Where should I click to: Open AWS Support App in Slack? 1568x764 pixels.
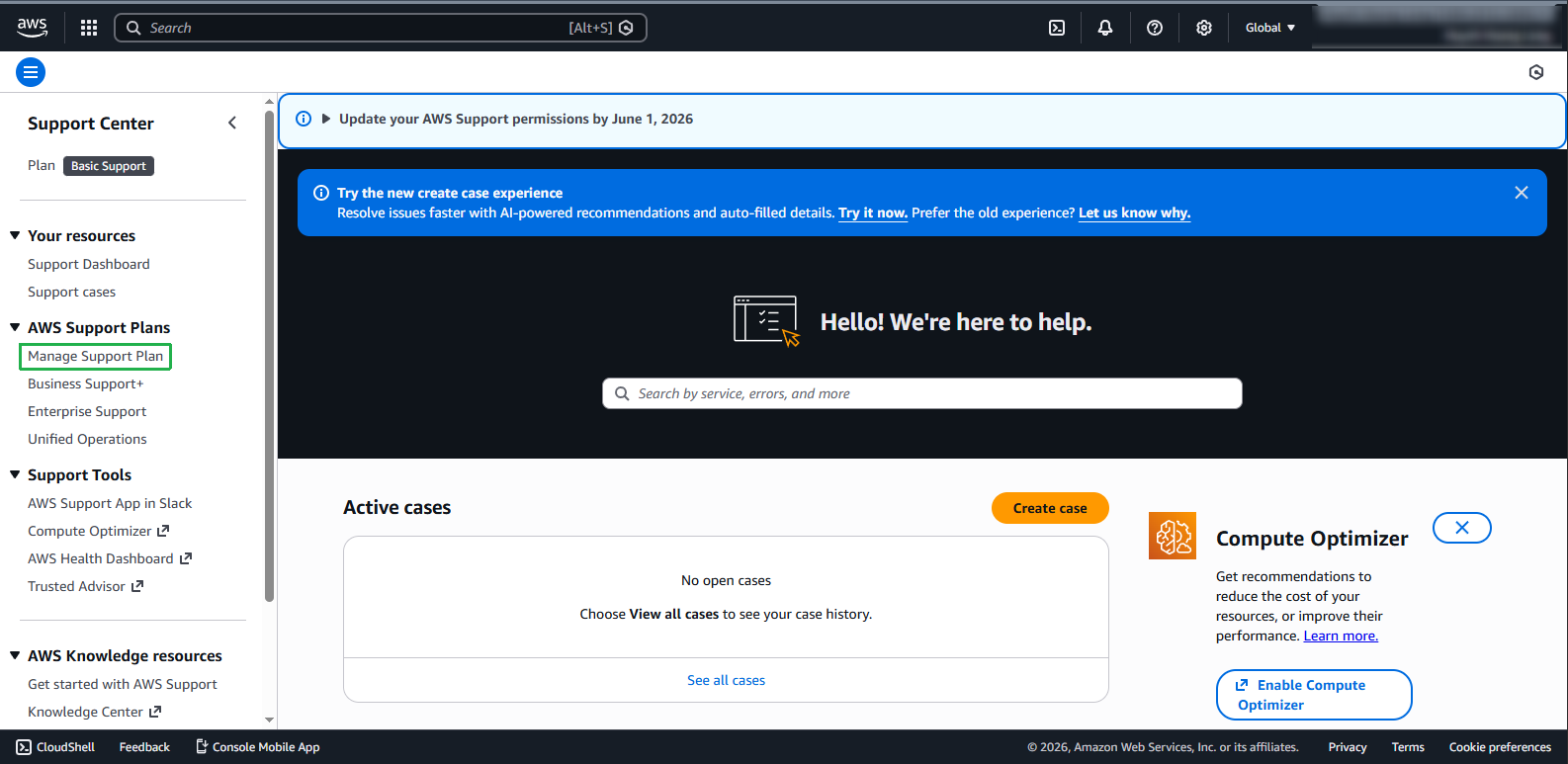(x=110, y=503)
